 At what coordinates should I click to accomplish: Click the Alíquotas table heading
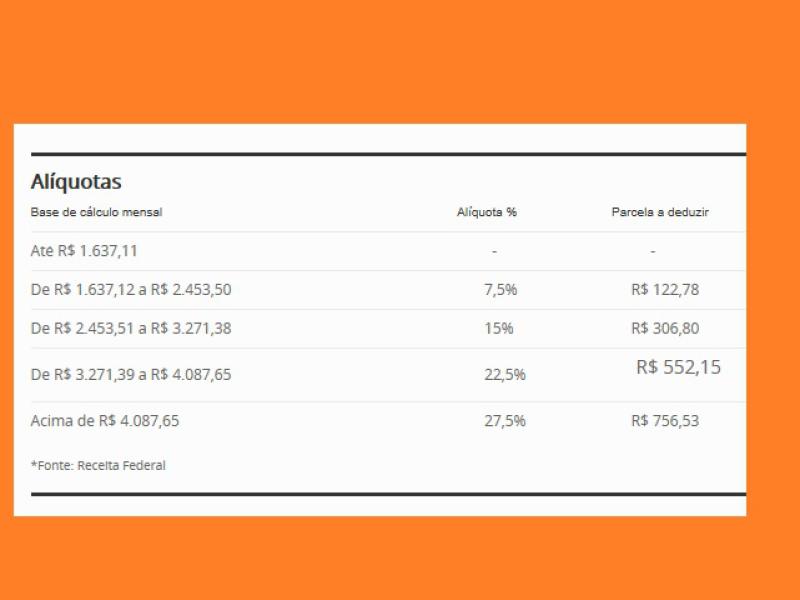point(76,182)
